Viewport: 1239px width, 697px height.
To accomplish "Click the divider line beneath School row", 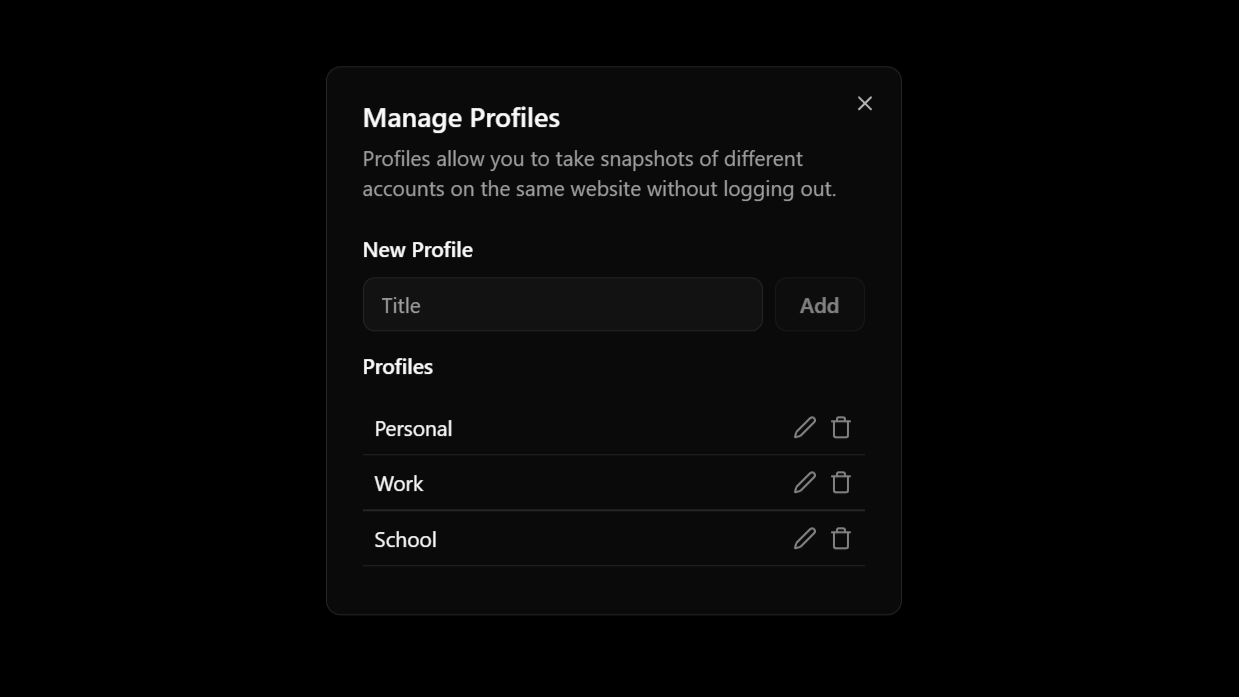I will click(614, 566).
